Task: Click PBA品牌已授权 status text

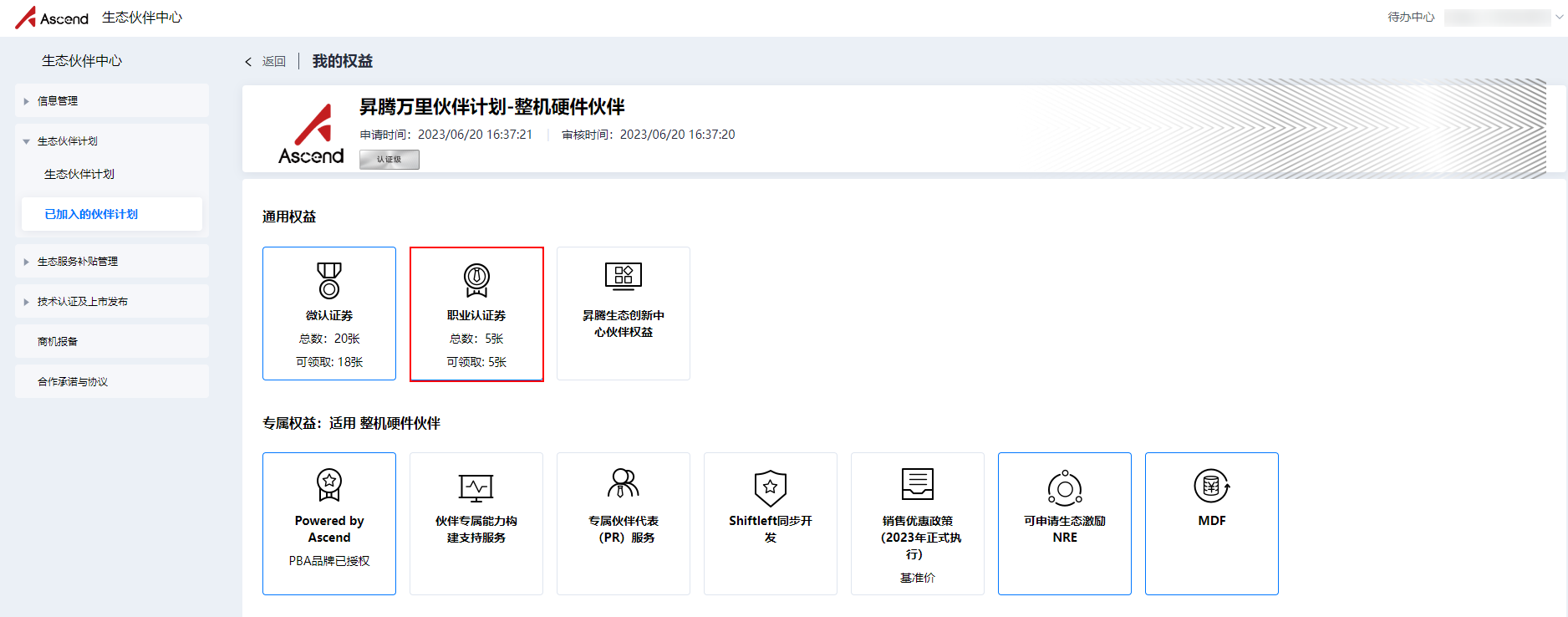Action: click(x=329, y=561)
